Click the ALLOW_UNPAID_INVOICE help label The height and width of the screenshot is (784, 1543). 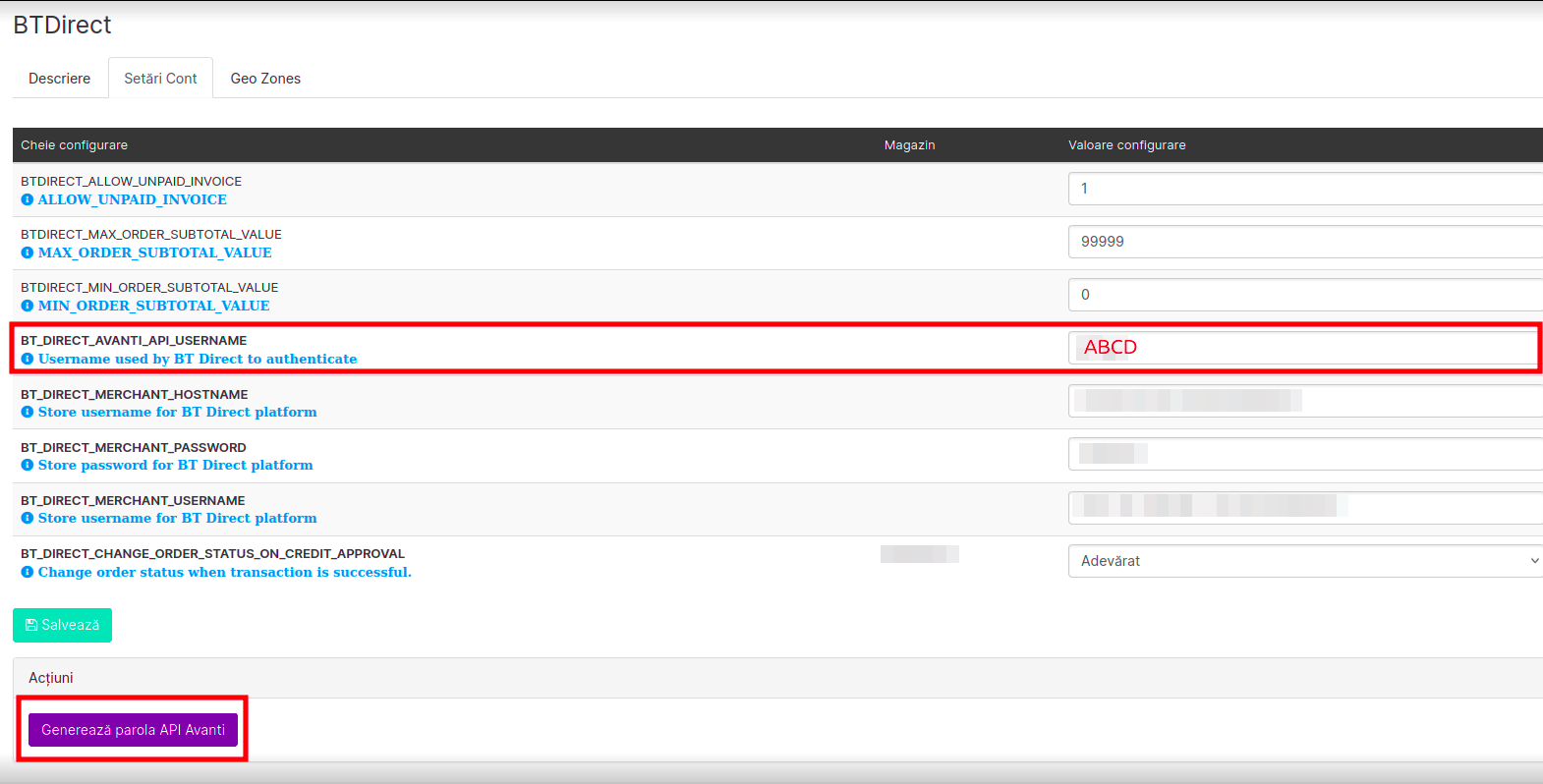(x=133, y=199)
